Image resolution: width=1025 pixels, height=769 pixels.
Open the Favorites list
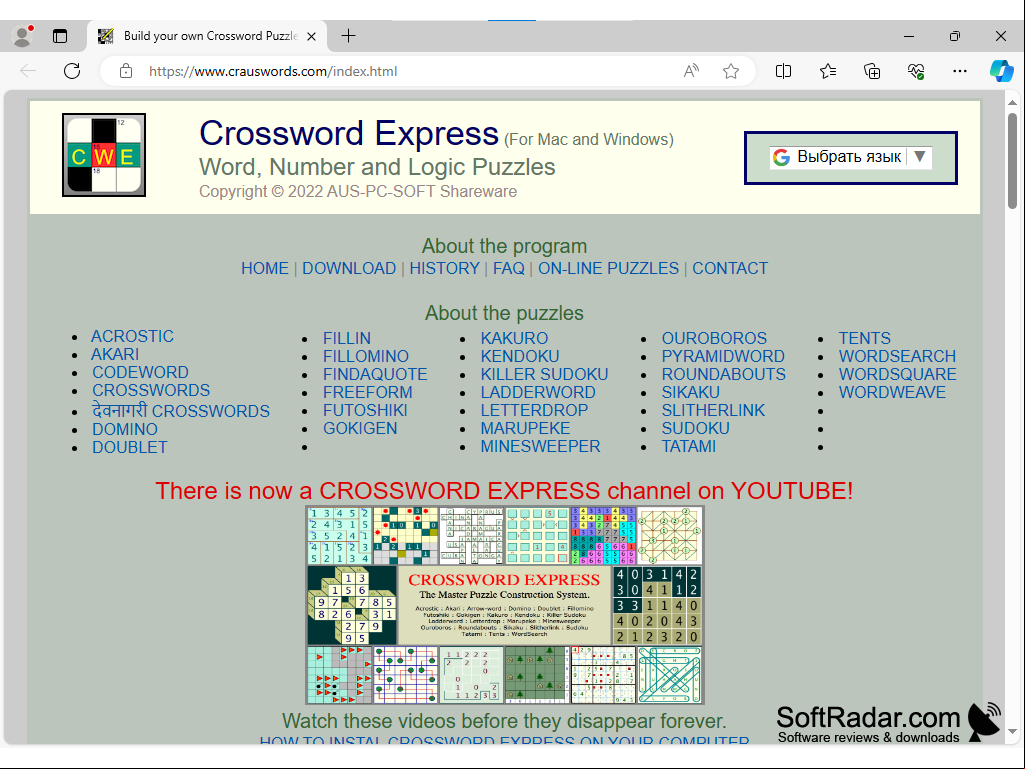[828, 71]
